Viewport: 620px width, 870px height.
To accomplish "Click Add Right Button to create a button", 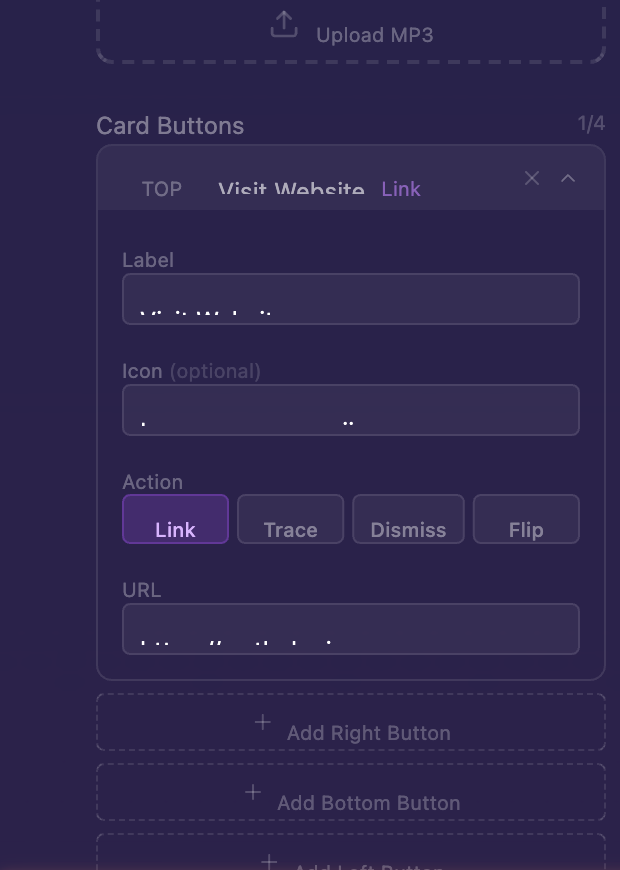I will tap(350, 722).
